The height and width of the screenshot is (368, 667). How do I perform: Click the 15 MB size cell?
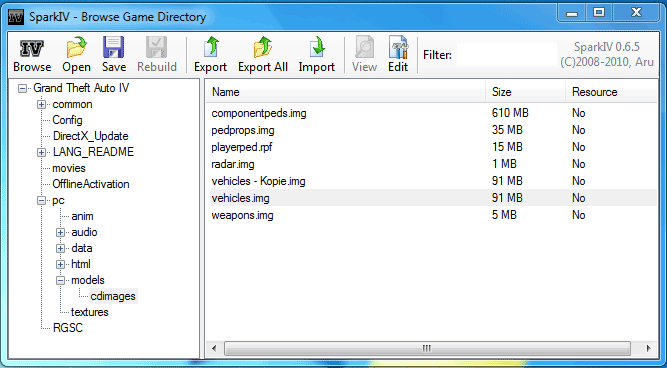(507, 147)
